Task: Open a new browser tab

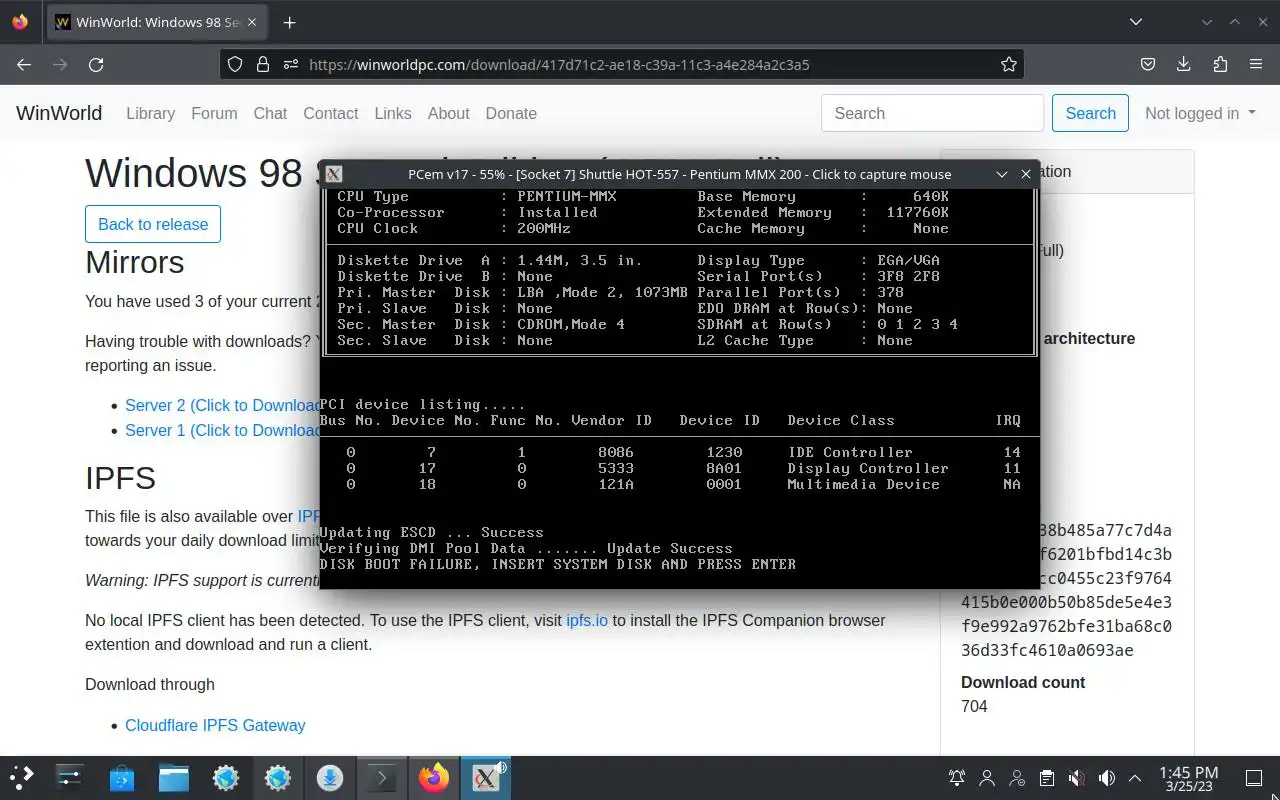Action: [289, 22]
